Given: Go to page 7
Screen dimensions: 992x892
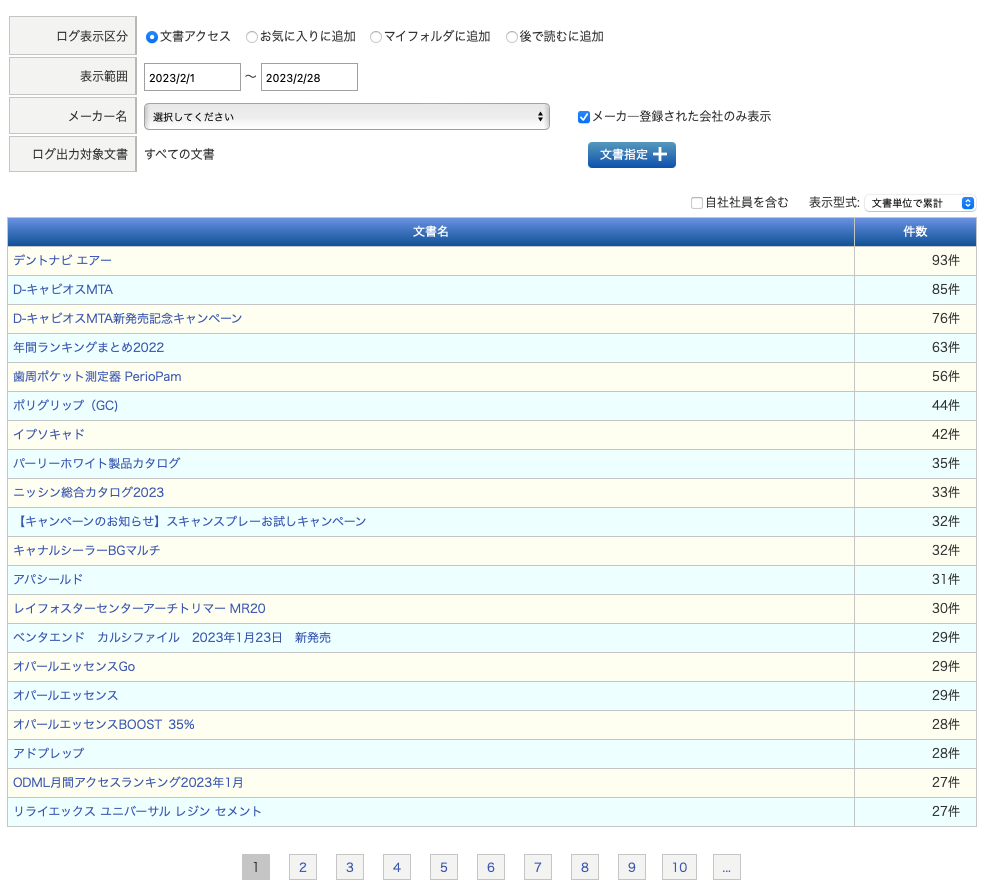Looking at the screenshot, I should (538, 867).
